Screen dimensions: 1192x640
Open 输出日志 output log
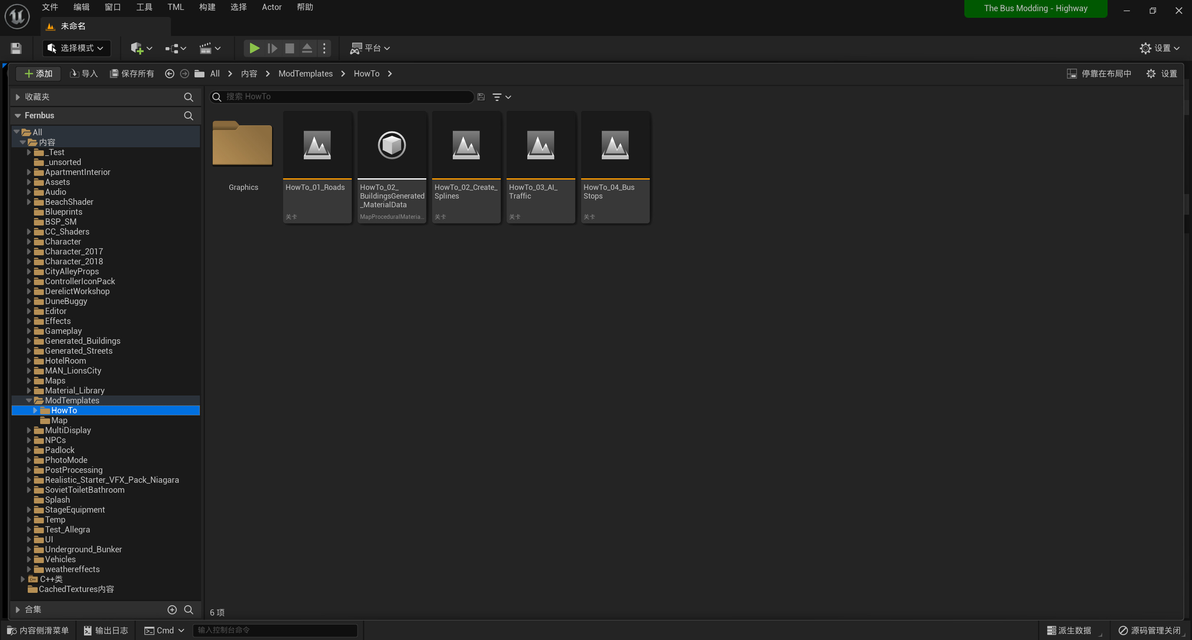coord(106,630)
